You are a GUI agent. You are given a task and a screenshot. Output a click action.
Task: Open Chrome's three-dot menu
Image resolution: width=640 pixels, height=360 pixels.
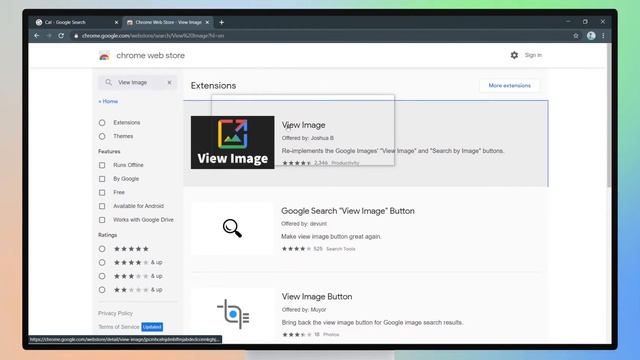(x=603, y=36)
